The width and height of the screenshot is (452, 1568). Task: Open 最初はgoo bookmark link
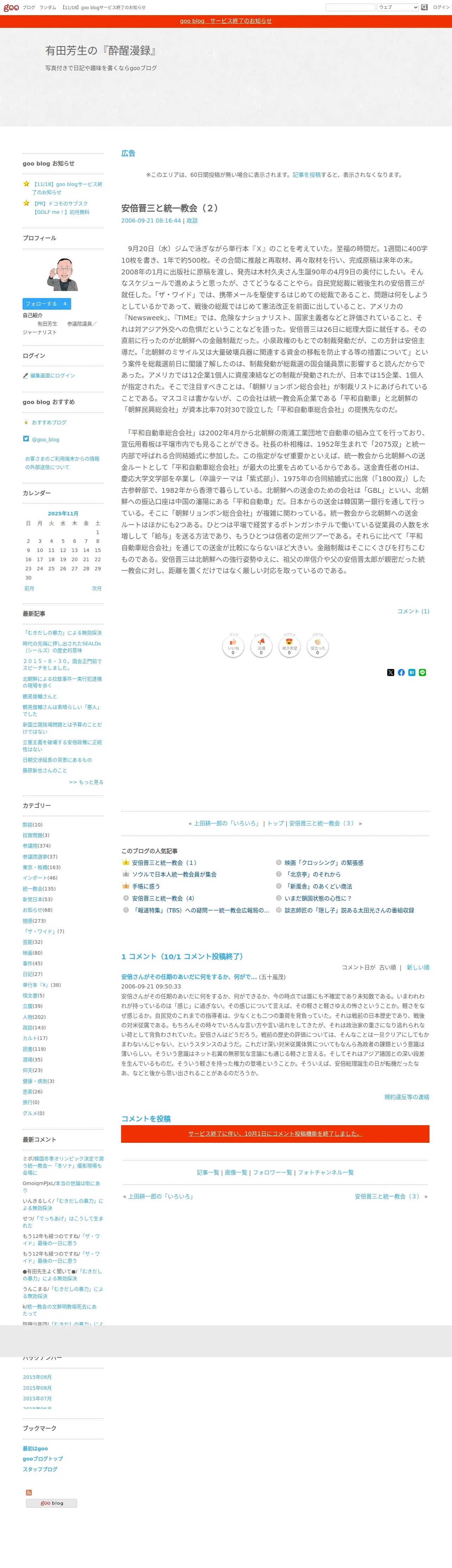coord(35,1448)
